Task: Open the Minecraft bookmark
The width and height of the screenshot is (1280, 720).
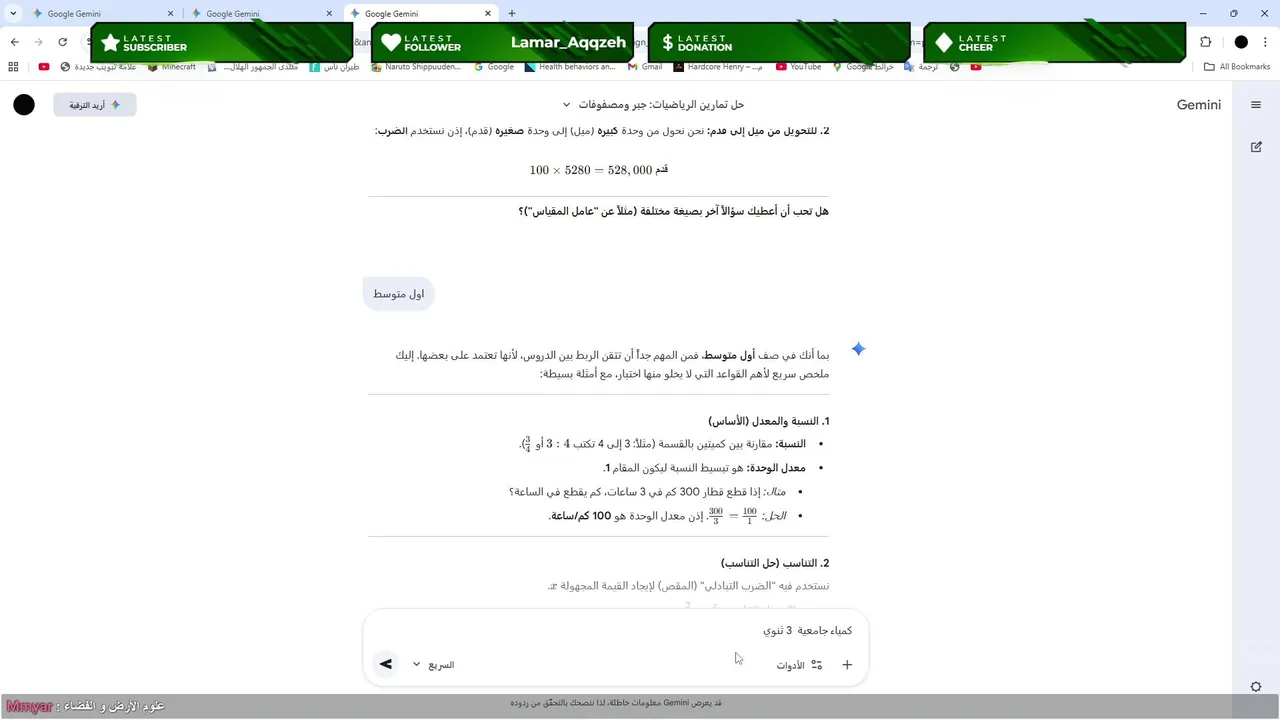Action: pos(171,67)
